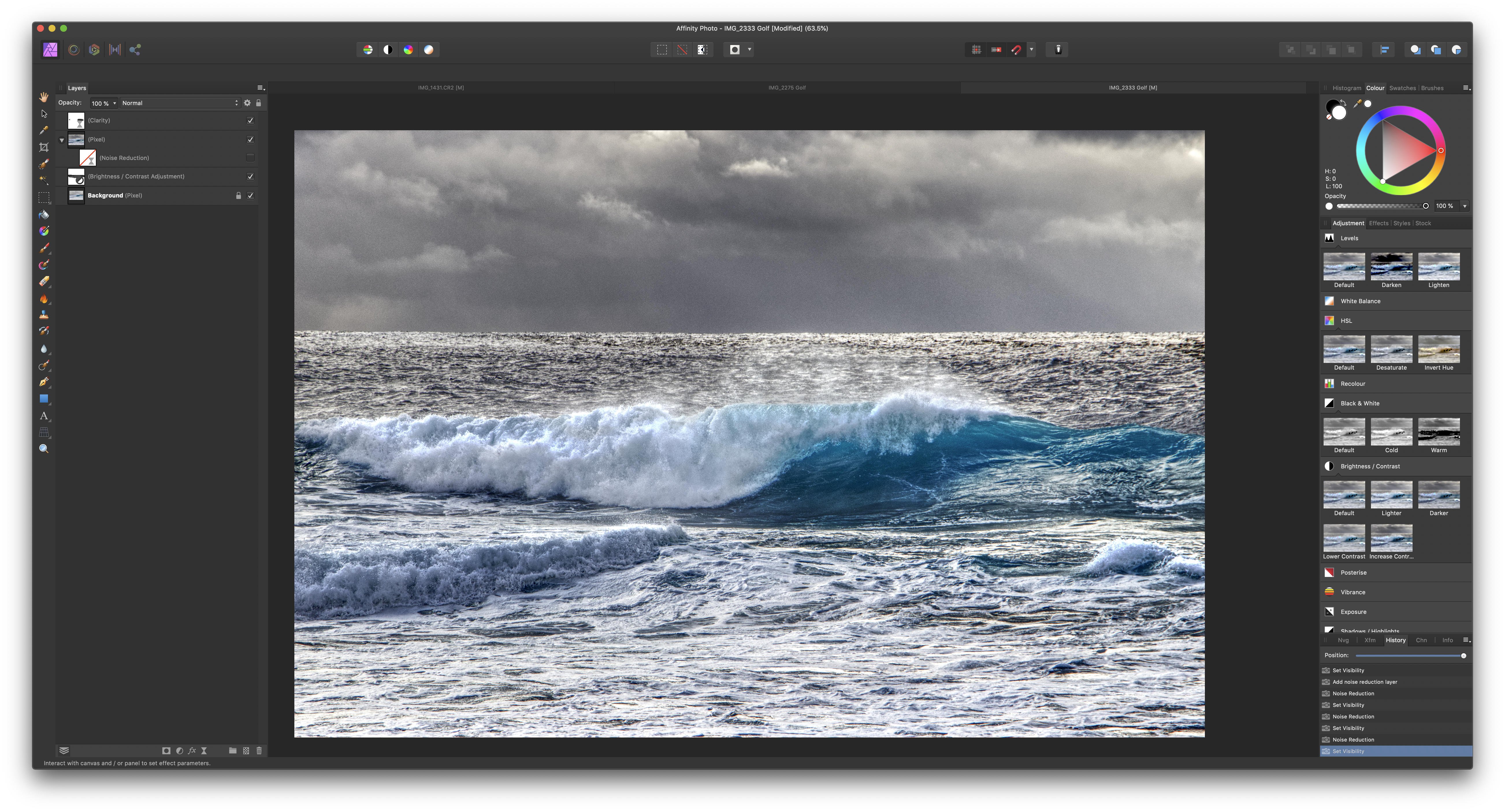Hide the Brightness / Contrast Adjustment layer
Screen dimensions: 1505x812
pos(251,176)
